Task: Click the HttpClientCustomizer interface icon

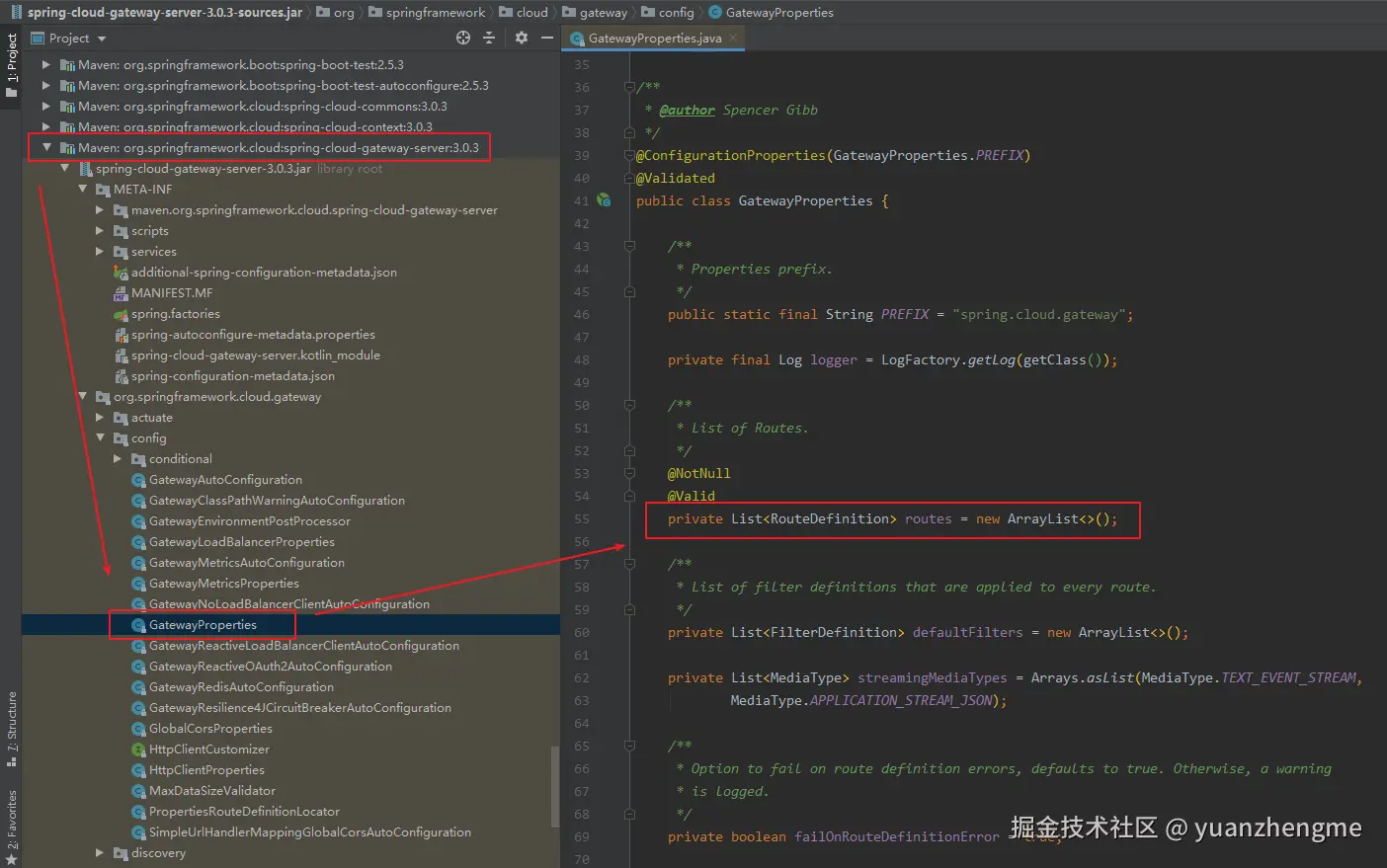Action: tap(138, 750)
